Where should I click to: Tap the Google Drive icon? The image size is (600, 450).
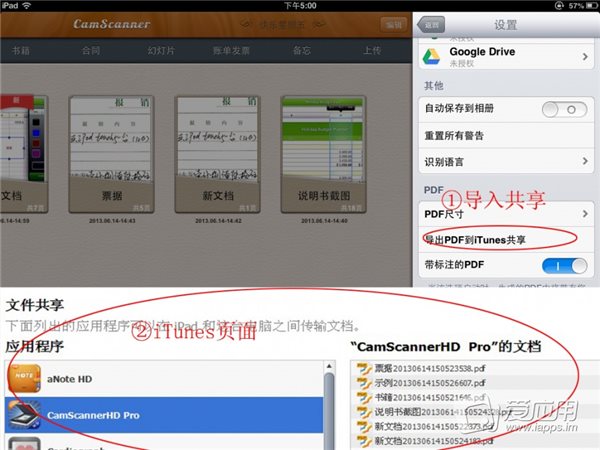pos(431,57)
